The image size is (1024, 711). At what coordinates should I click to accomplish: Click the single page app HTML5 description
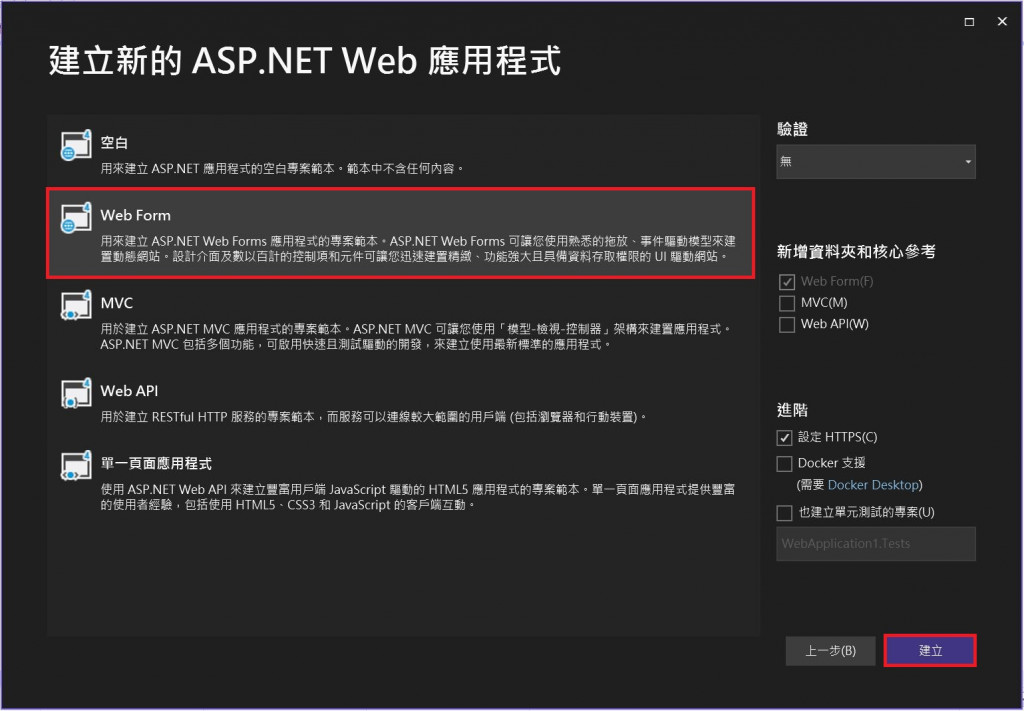[418, 497]
